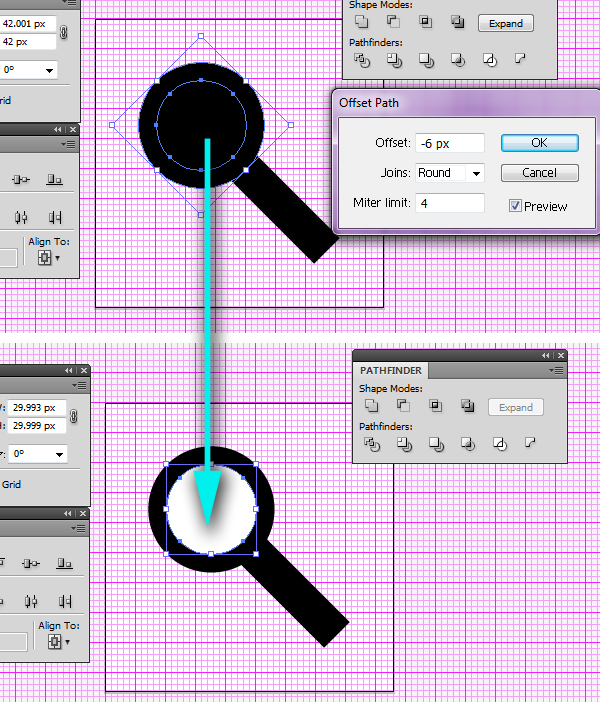
Task: Click Horizontal Distribute Center icon in upper Align panel
Action: point(21,218)
